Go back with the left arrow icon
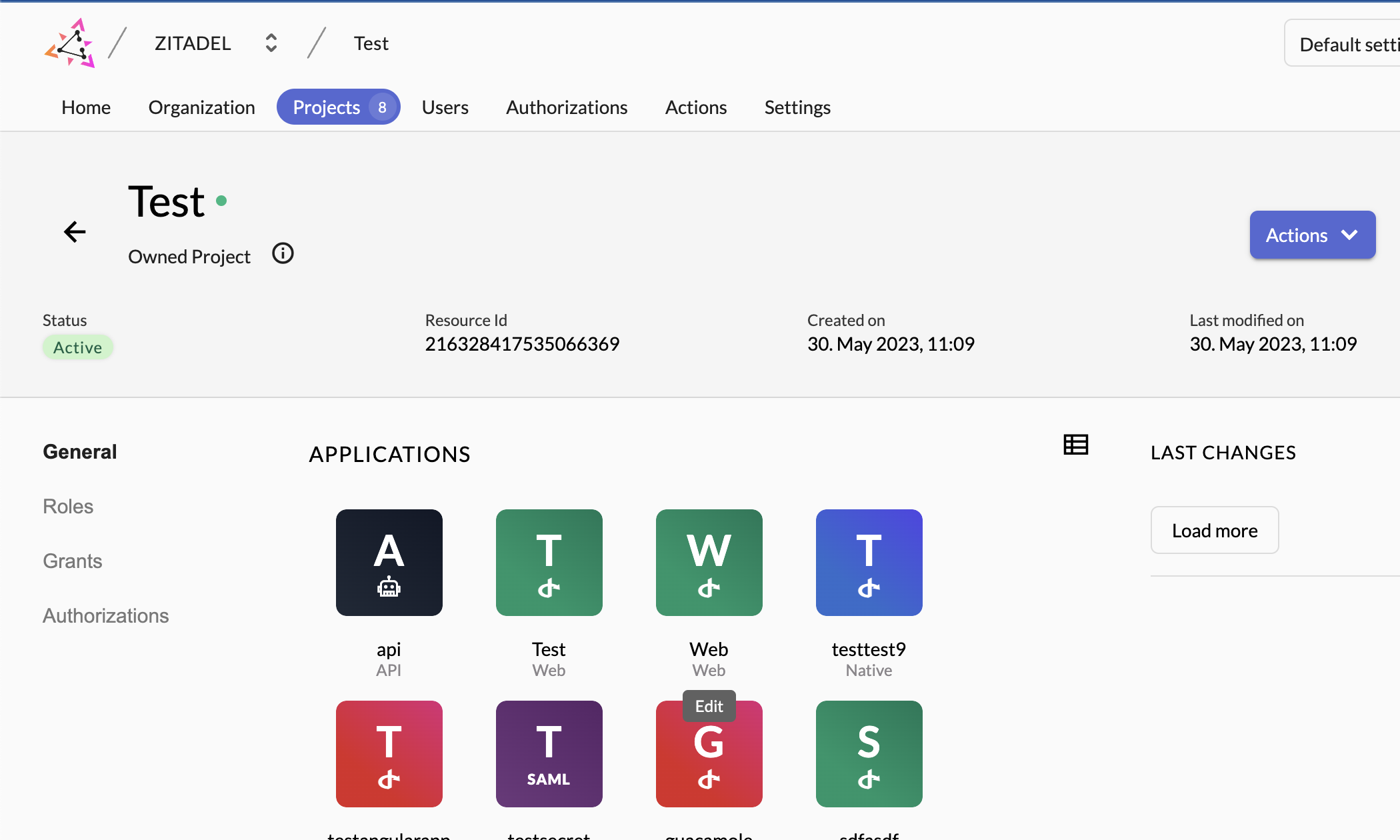This screenshot has height=840, width=1400. (x=75, y=232)
